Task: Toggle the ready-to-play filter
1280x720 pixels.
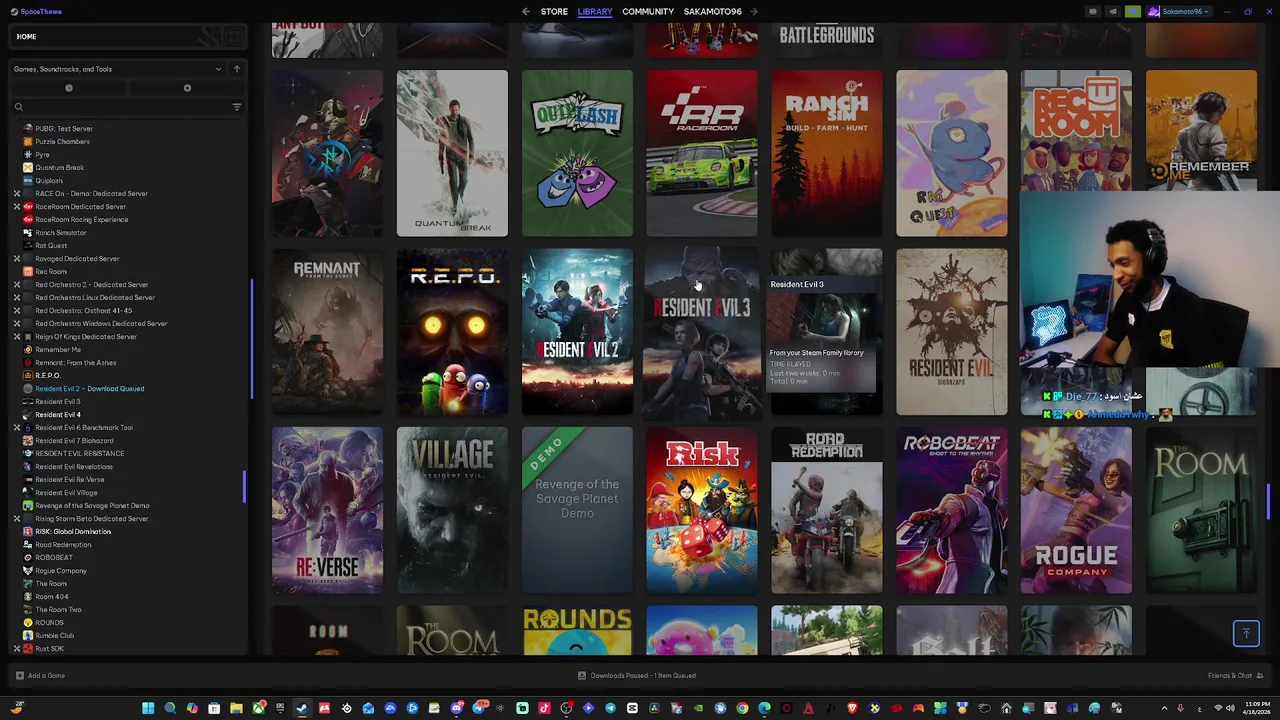Action: click(x=187, y=88)
